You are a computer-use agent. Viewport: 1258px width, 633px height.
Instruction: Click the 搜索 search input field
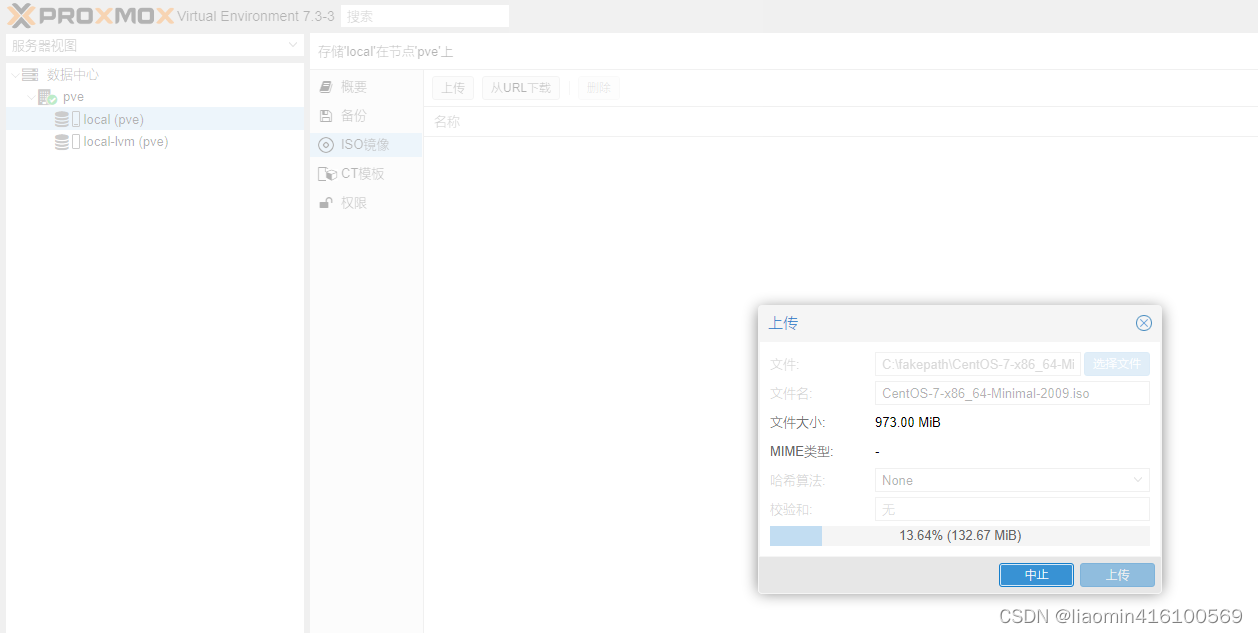pyautogui.click(x=424, y=15)
